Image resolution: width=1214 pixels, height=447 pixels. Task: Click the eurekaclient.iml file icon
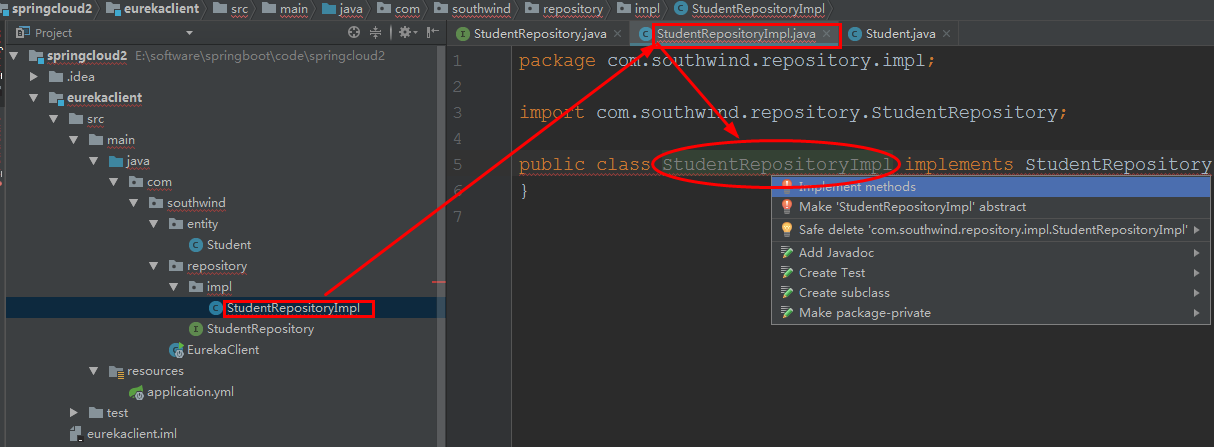tap(75, 434)
